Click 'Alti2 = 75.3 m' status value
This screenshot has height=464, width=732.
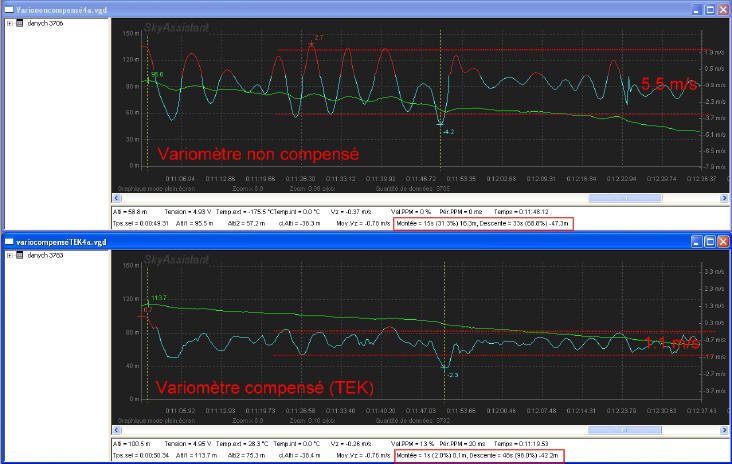pos(246,456)
